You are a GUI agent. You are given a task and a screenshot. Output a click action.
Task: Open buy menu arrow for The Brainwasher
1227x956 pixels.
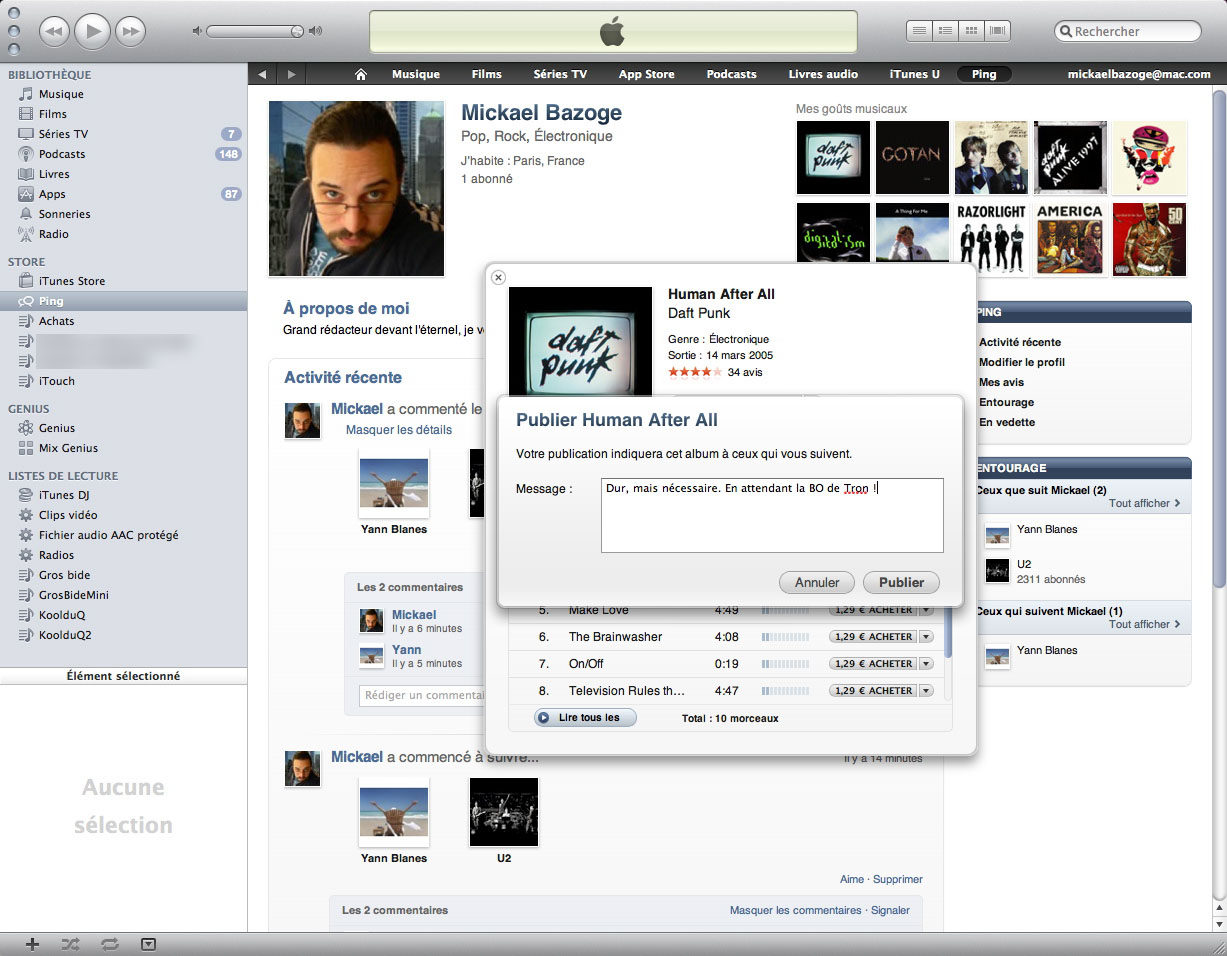pyautogui.click(x=926, y=637)
